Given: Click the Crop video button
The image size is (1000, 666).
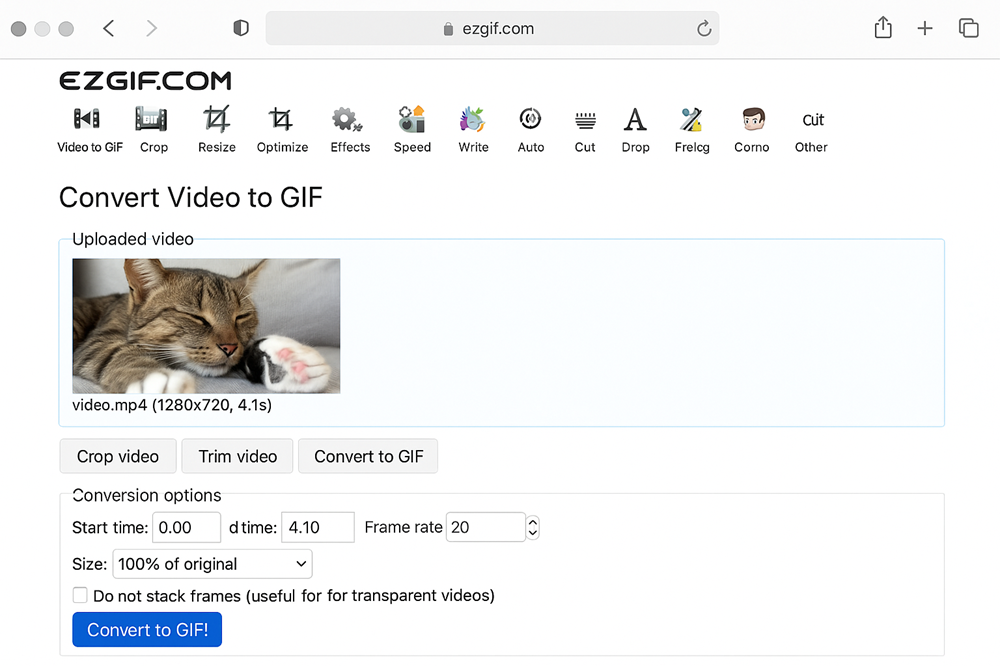Looking at the screenshot, I should tap(118, 456).
